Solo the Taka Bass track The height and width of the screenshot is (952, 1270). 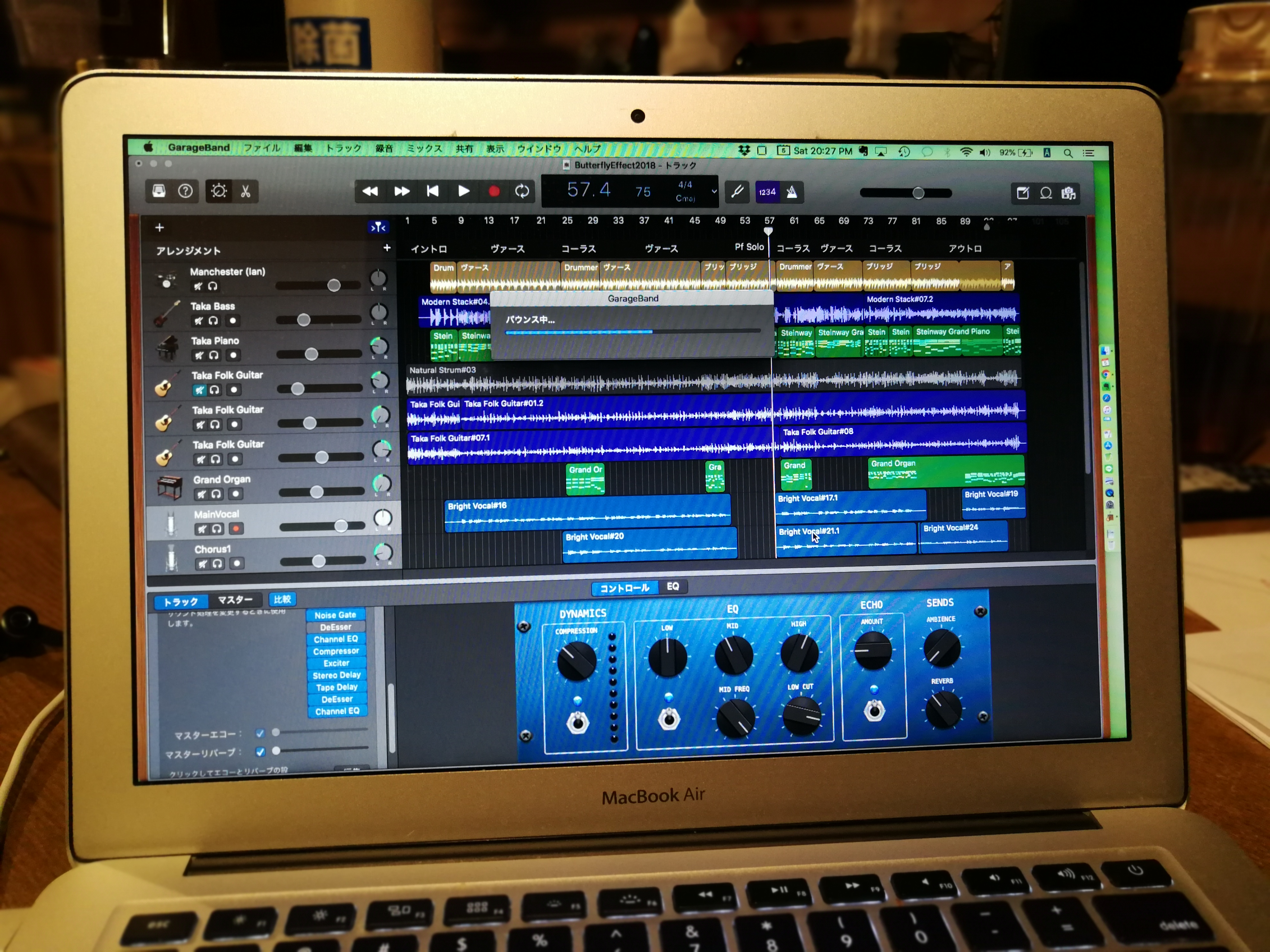(213, 321)
